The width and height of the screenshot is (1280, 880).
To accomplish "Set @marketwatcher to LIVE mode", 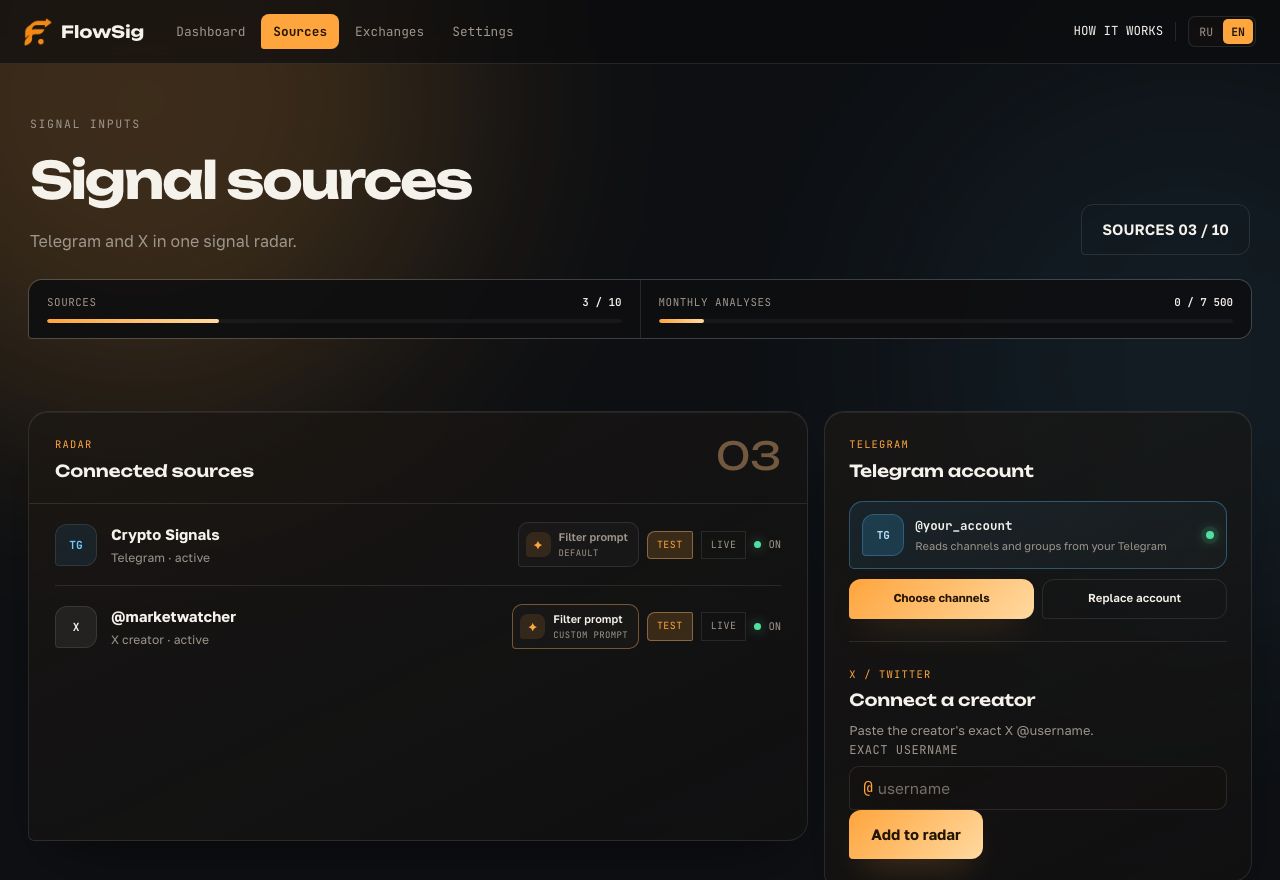I will click(x=723, y=626).
